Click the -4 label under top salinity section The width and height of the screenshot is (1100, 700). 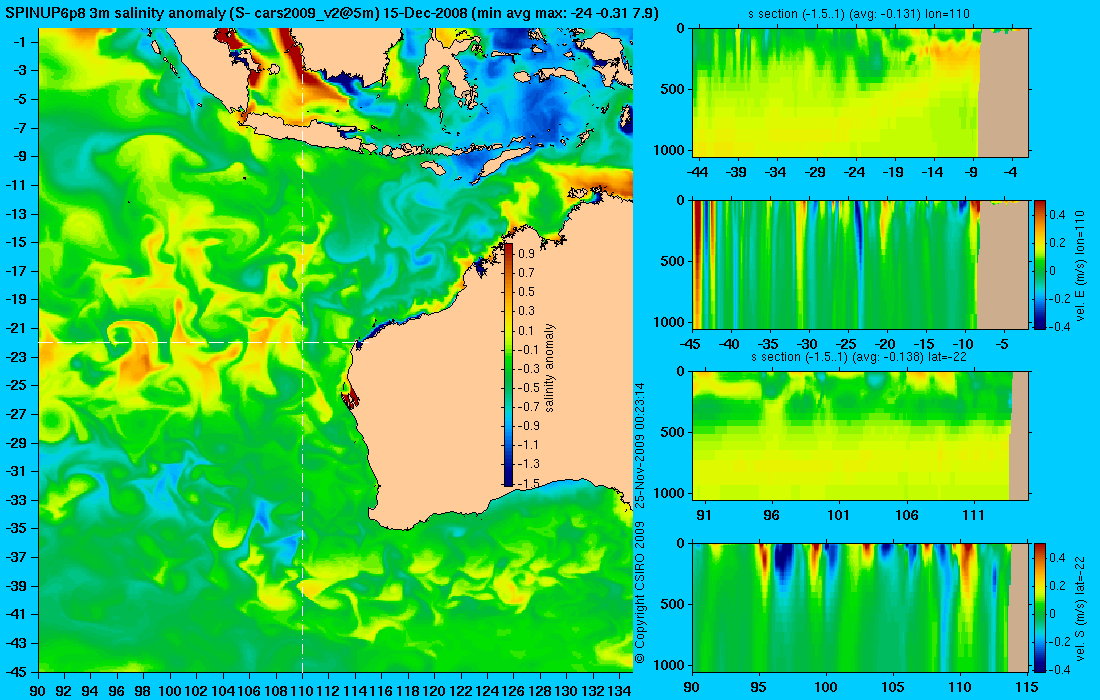[1010, 172]
